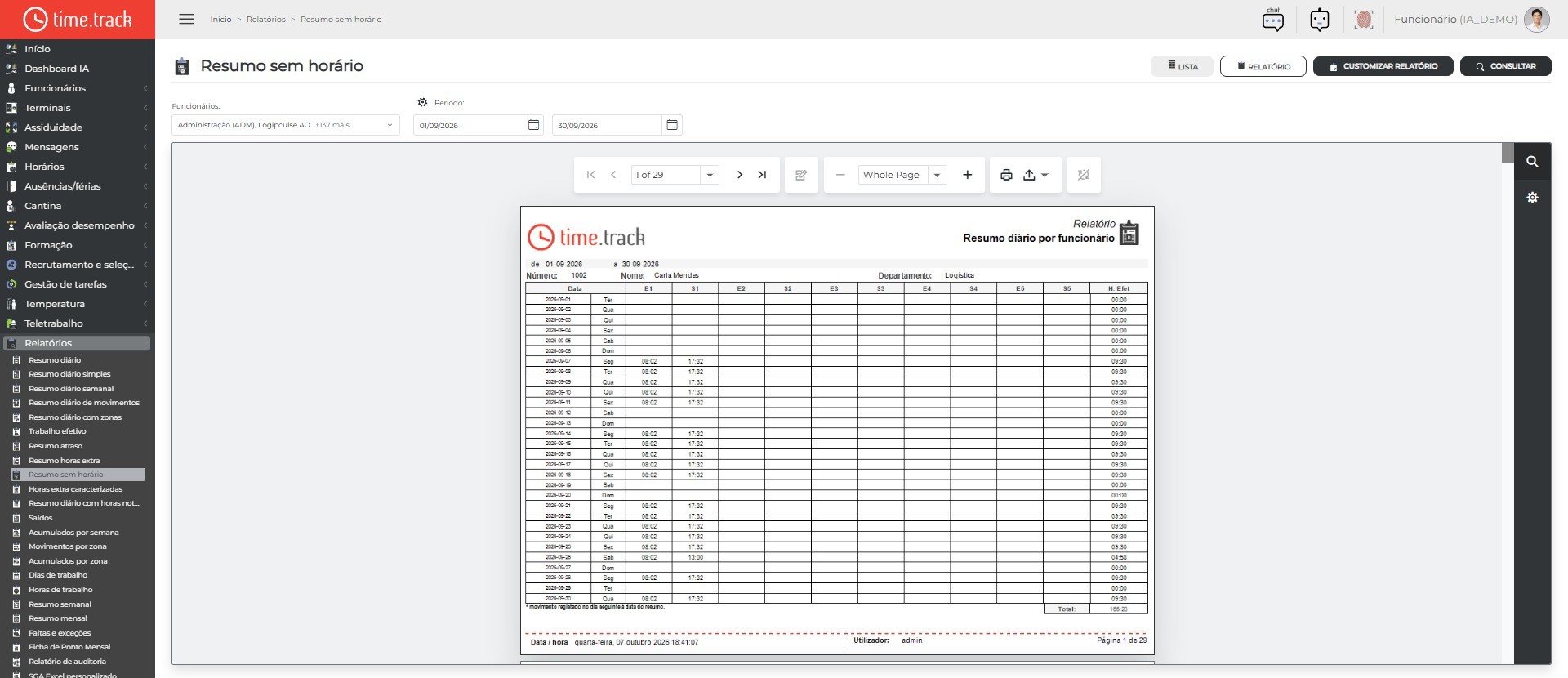Open the chat bubble icon in header

tap(1272, 20)
